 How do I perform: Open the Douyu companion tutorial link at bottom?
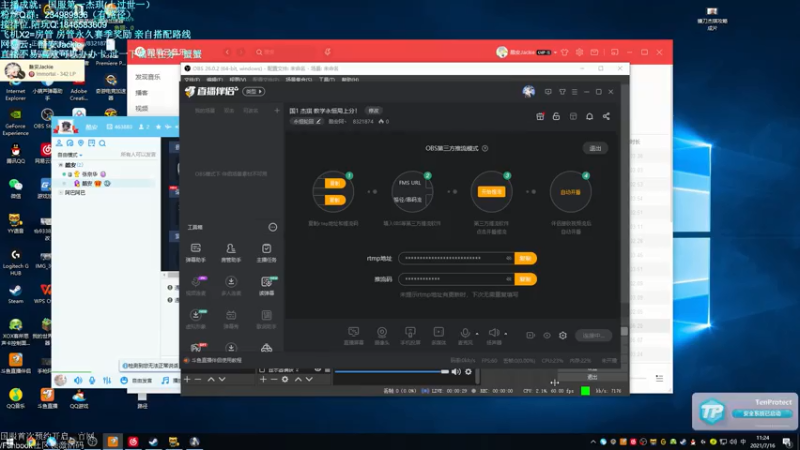[216, 360]
